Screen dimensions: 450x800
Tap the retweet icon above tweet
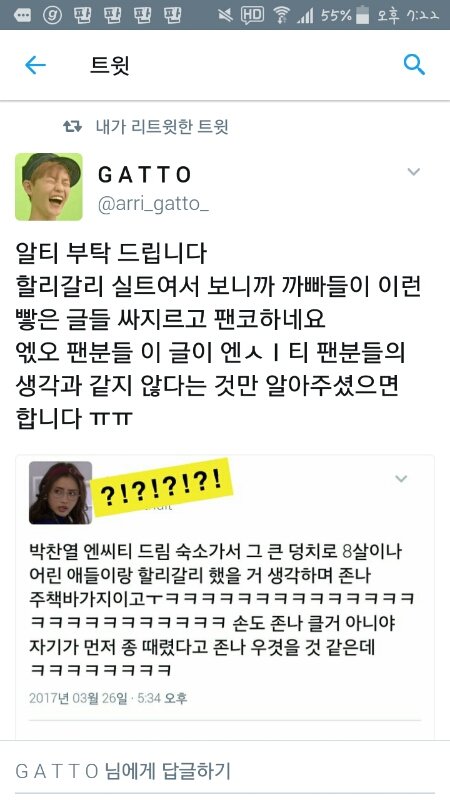click(x=72, y=127)
